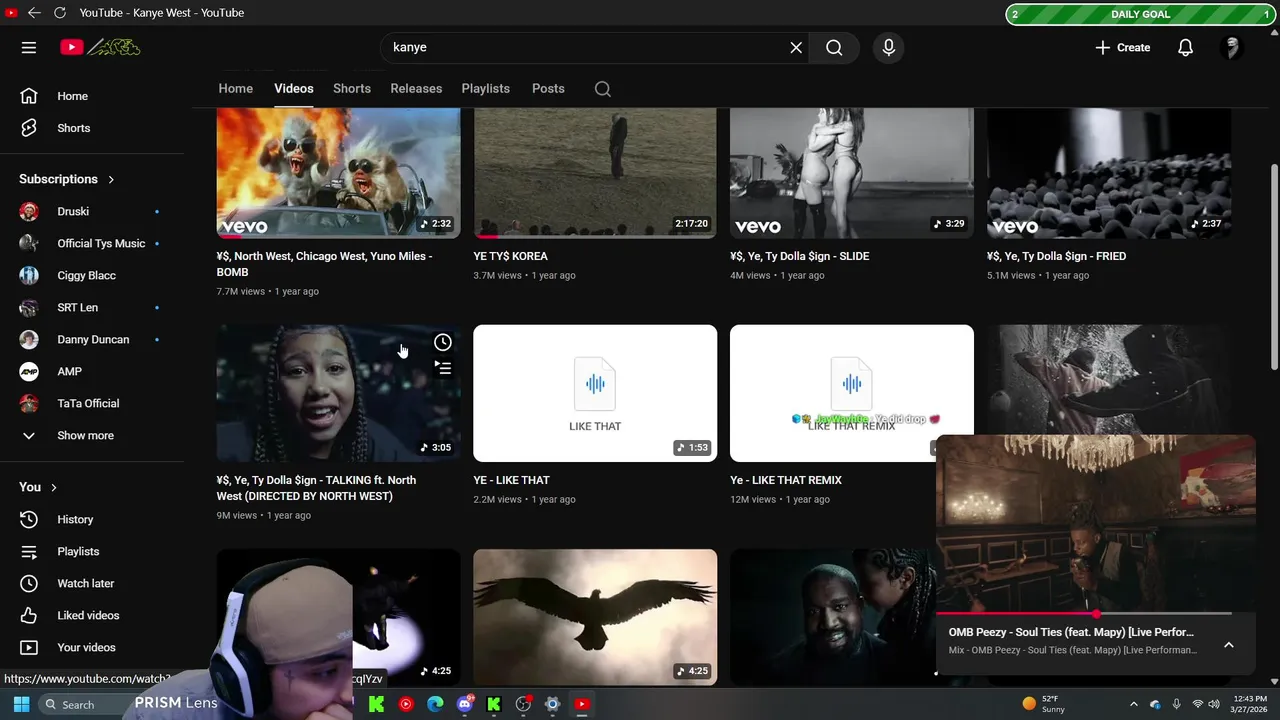Play the SLIDE video thumbnail
This screenshot has height=720, width=1280.
pos(852,172)
